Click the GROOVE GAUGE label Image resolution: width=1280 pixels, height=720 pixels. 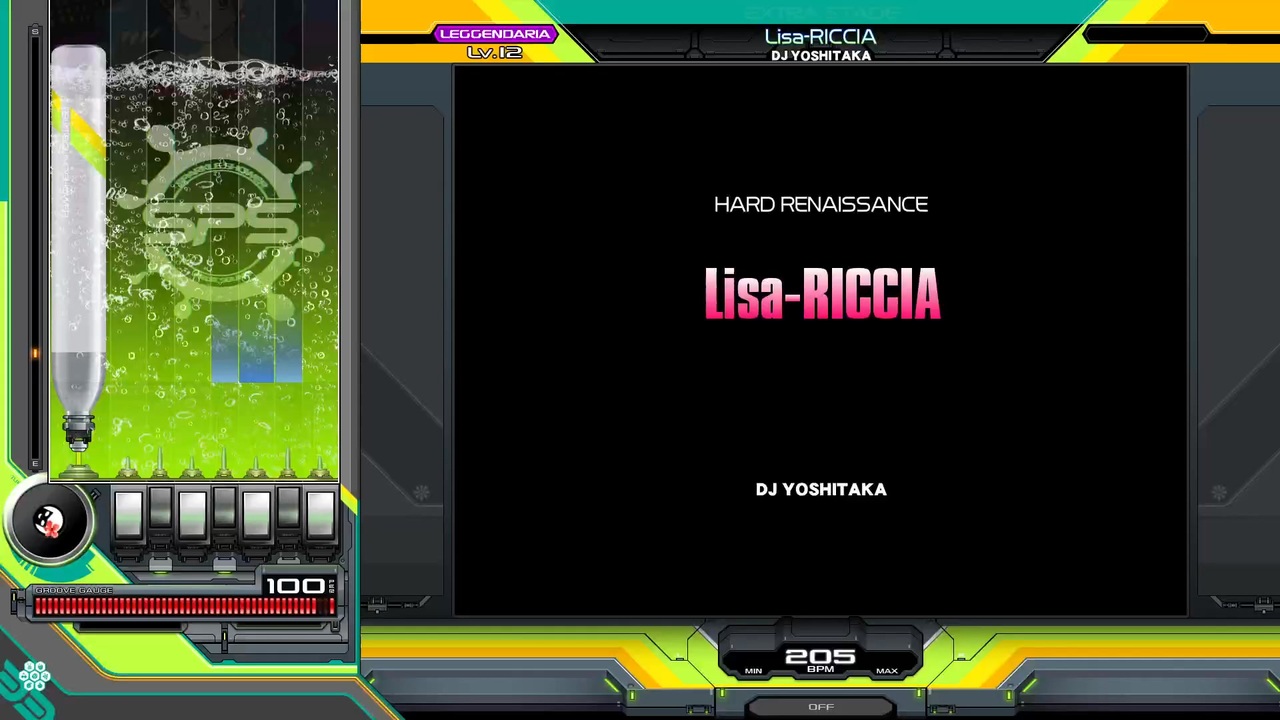click(x=75, y=590)
